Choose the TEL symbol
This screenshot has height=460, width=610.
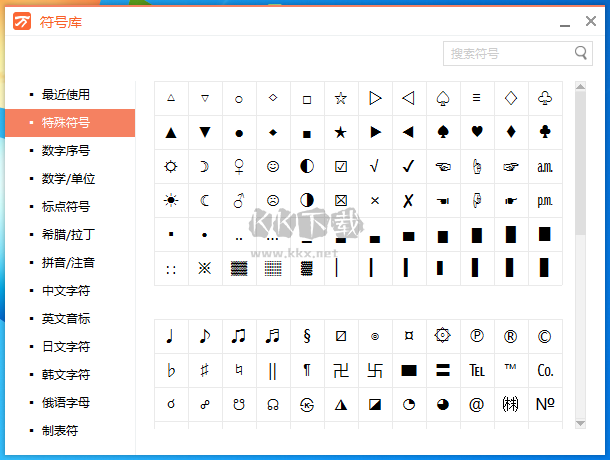(477, 370)
